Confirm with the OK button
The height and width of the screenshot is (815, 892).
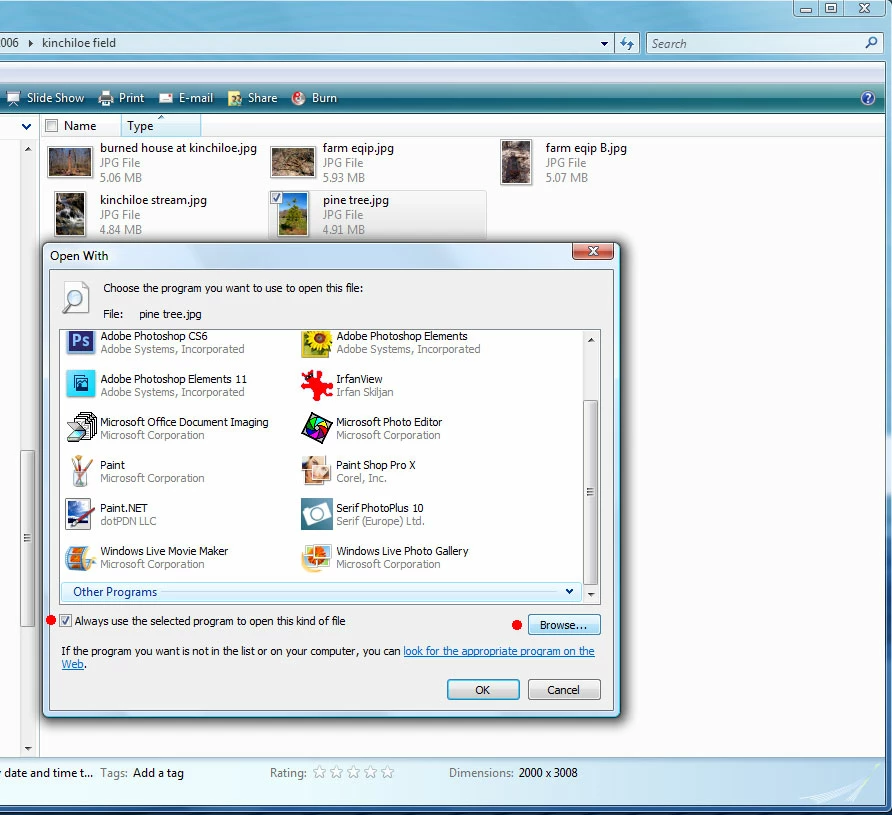click(483, 690)
